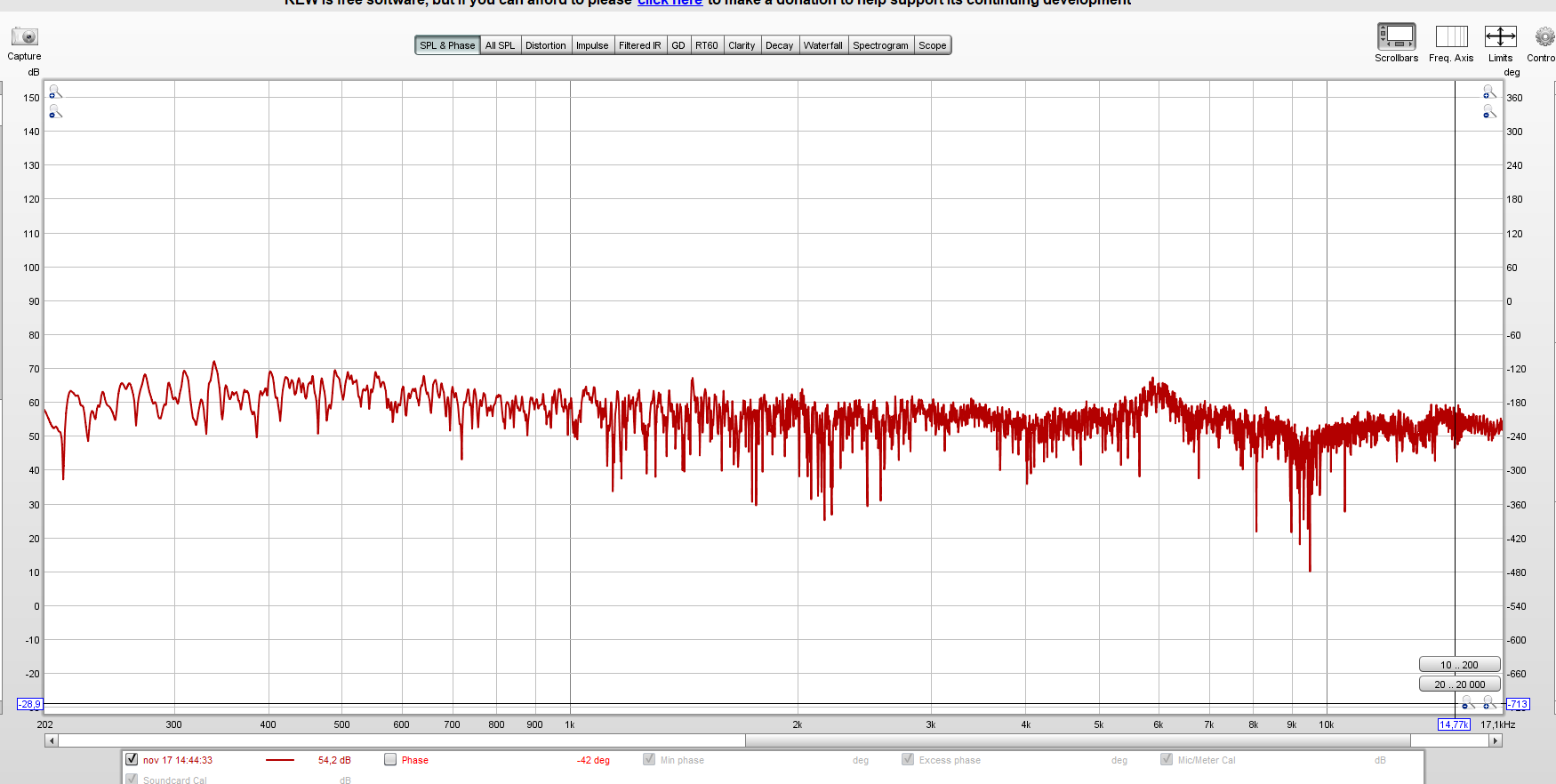Set frequency range to 20 .. 20 000
The image size is (1556, 784).
click(1459, 684)
